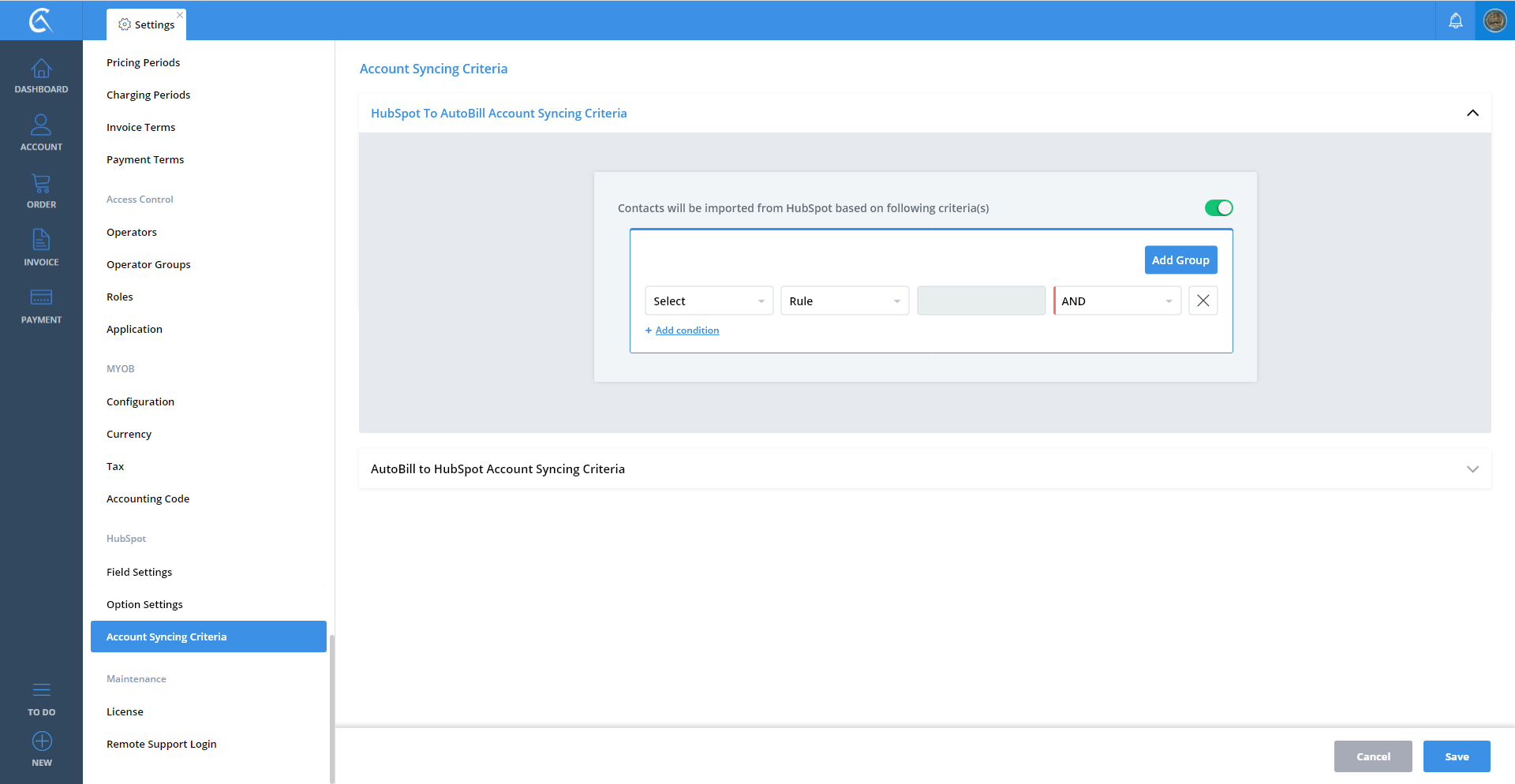This screenshot has height=784, width=1515.
Task: Open the notifications bell
Action: pos(1455,21)
